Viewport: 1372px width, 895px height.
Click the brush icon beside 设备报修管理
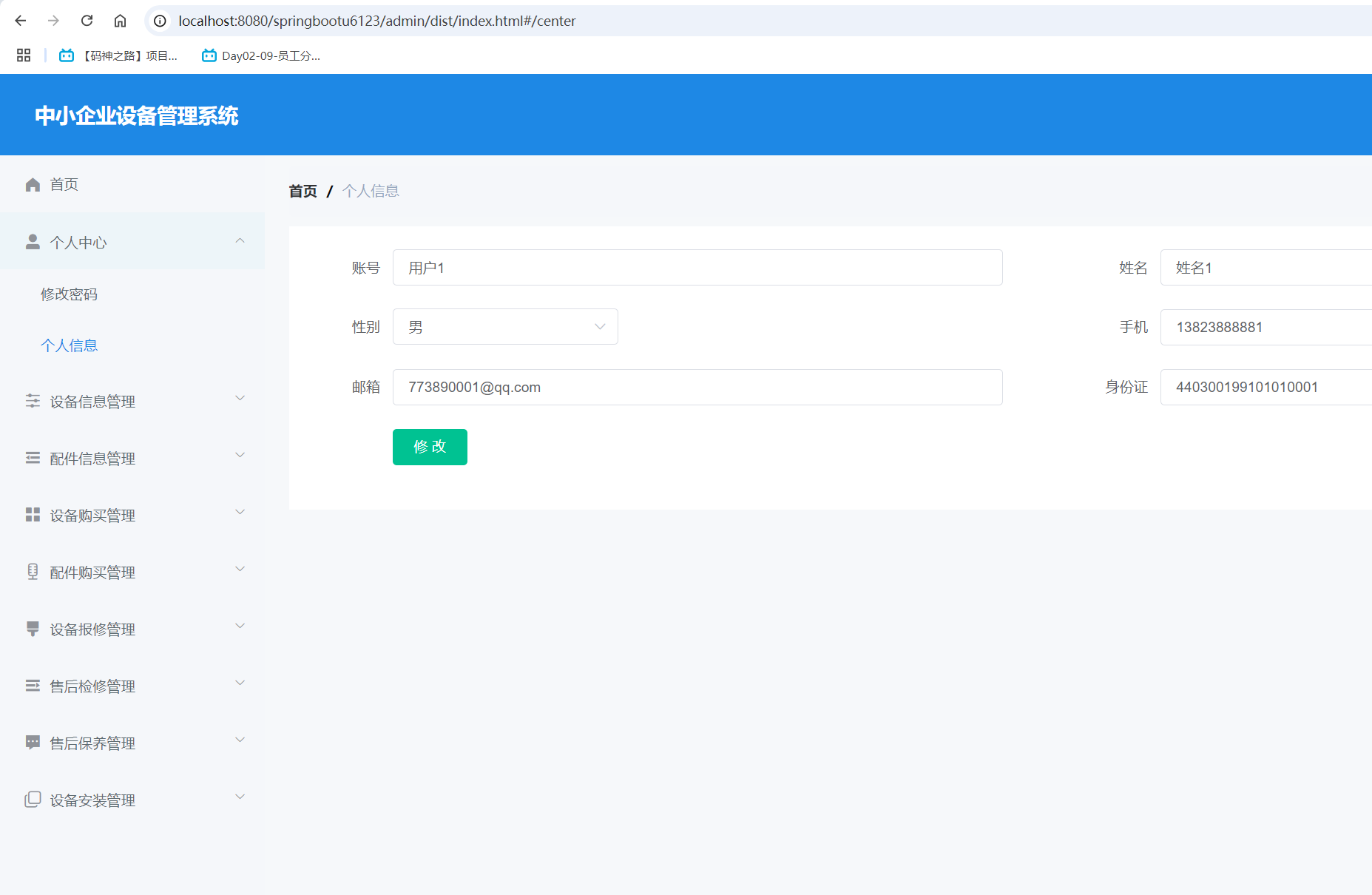pos(33,629)
